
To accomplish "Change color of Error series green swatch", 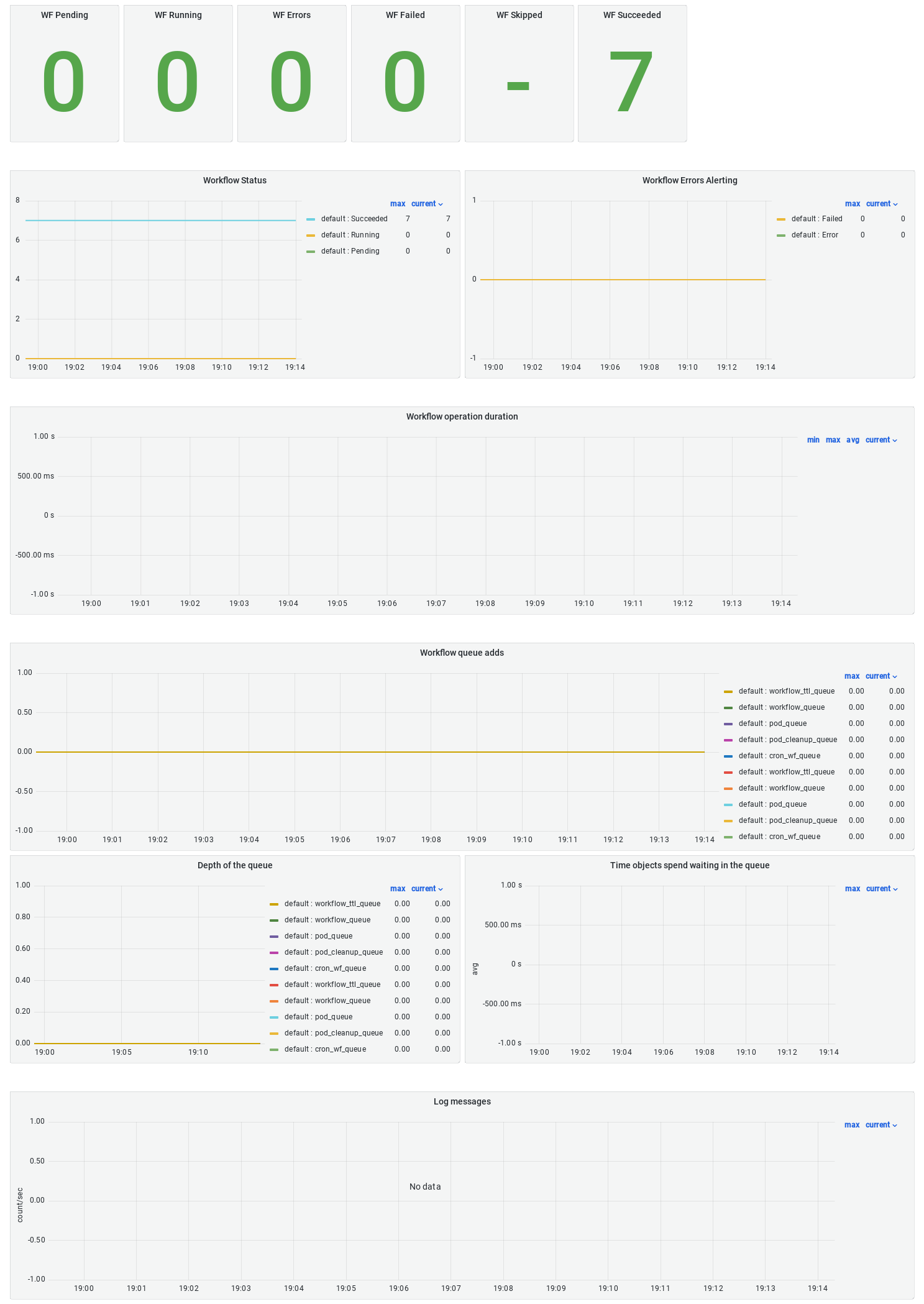I will tap(781, 235).
